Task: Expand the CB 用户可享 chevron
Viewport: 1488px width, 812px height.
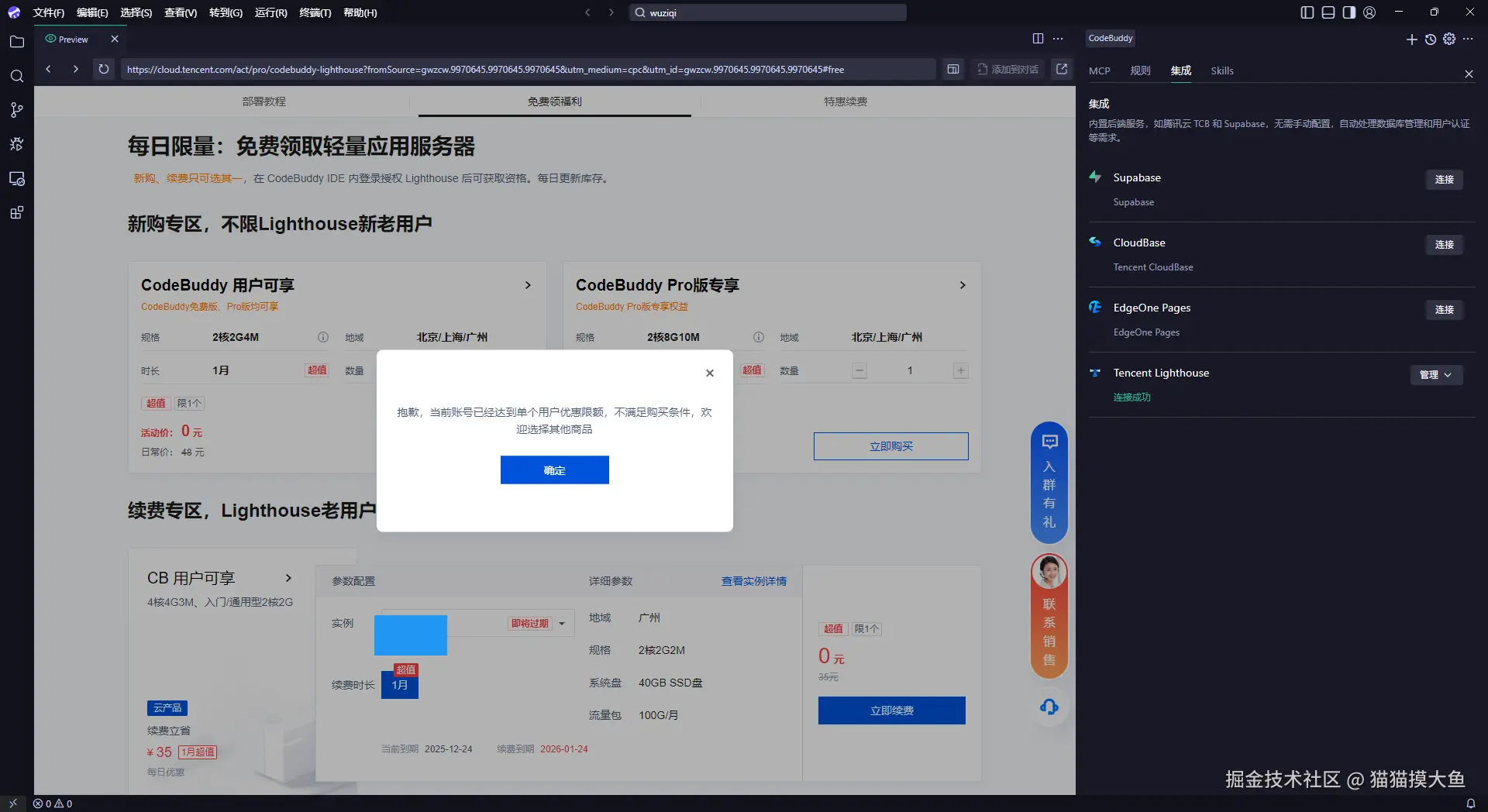Action: [288, 578]
